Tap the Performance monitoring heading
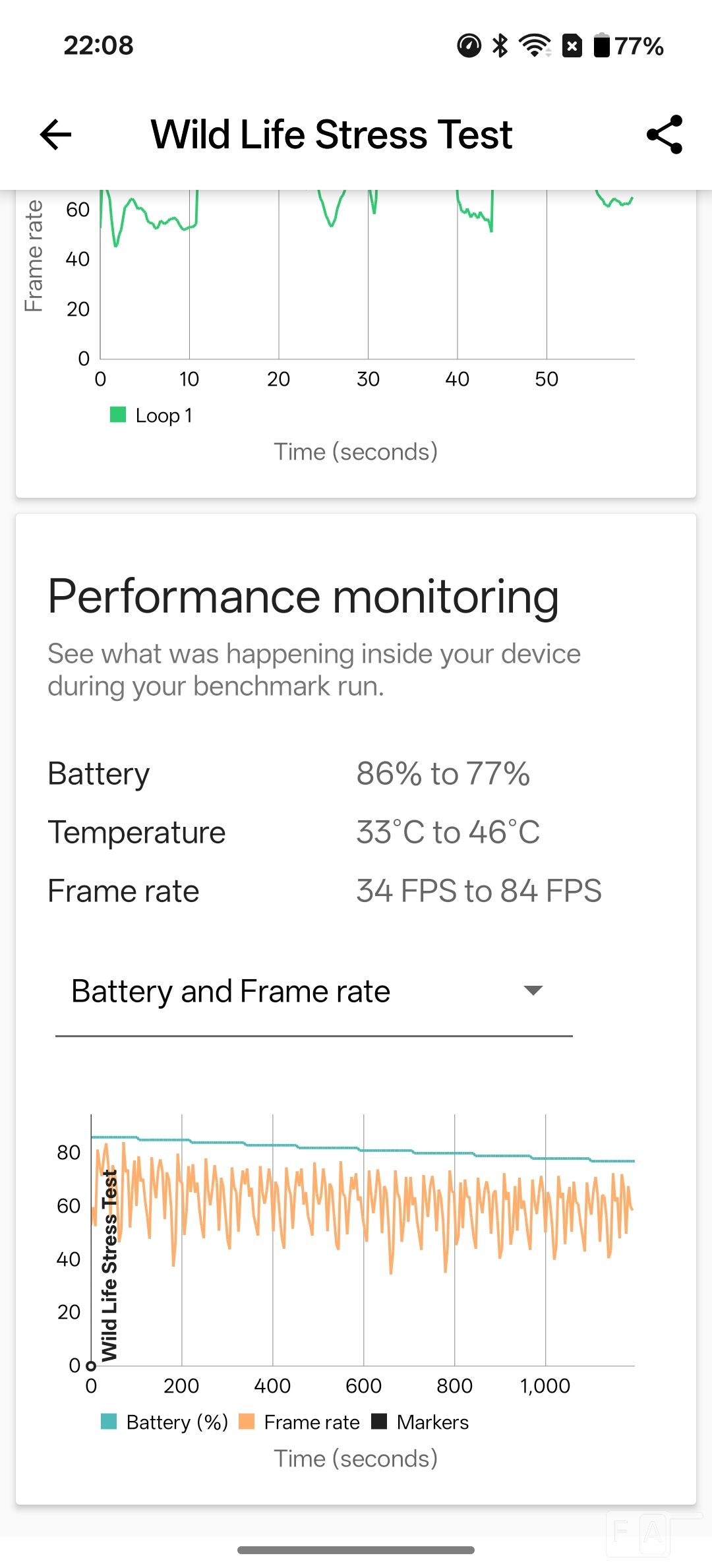Image resolution: width=712 pixels, height=1568 pixels. (x=303, y=596)
